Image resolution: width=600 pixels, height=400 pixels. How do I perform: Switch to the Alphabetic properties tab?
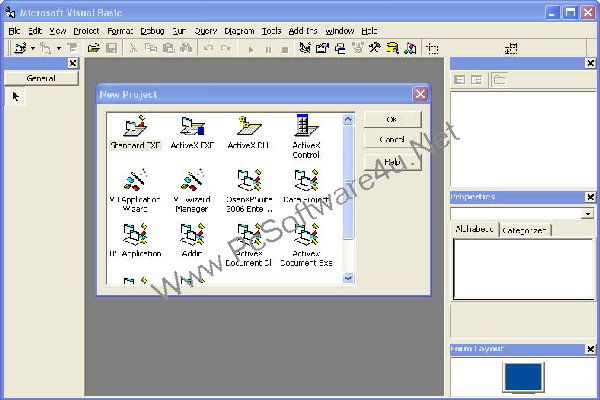coord(474,229)
